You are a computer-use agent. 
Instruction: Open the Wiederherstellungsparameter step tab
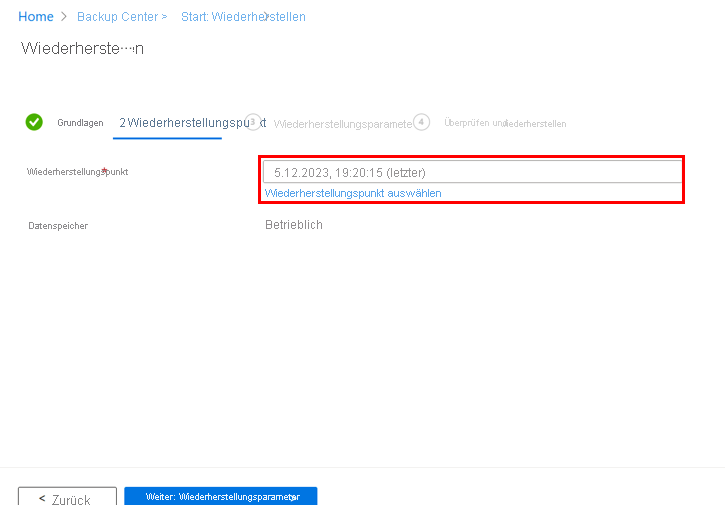[343, 124]
